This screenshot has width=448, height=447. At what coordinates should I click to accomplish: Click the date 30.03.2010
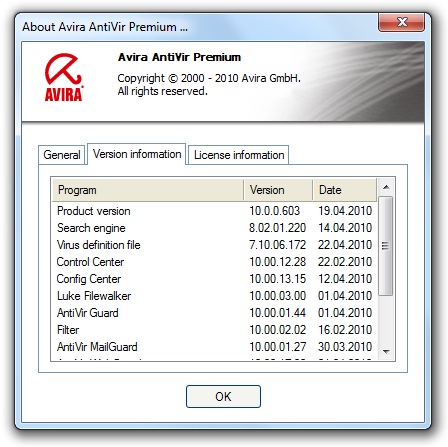click(x=345, y=347)
